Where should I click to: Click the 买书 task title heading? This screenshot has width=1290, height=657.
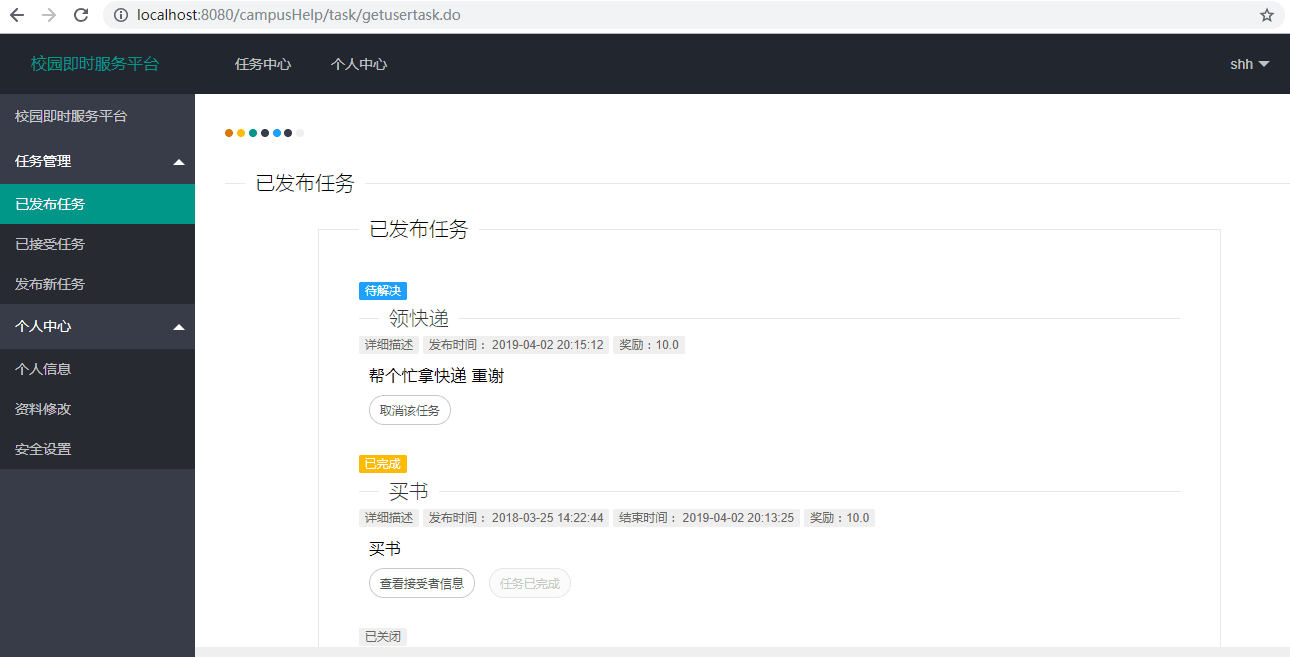click(409, 491)
